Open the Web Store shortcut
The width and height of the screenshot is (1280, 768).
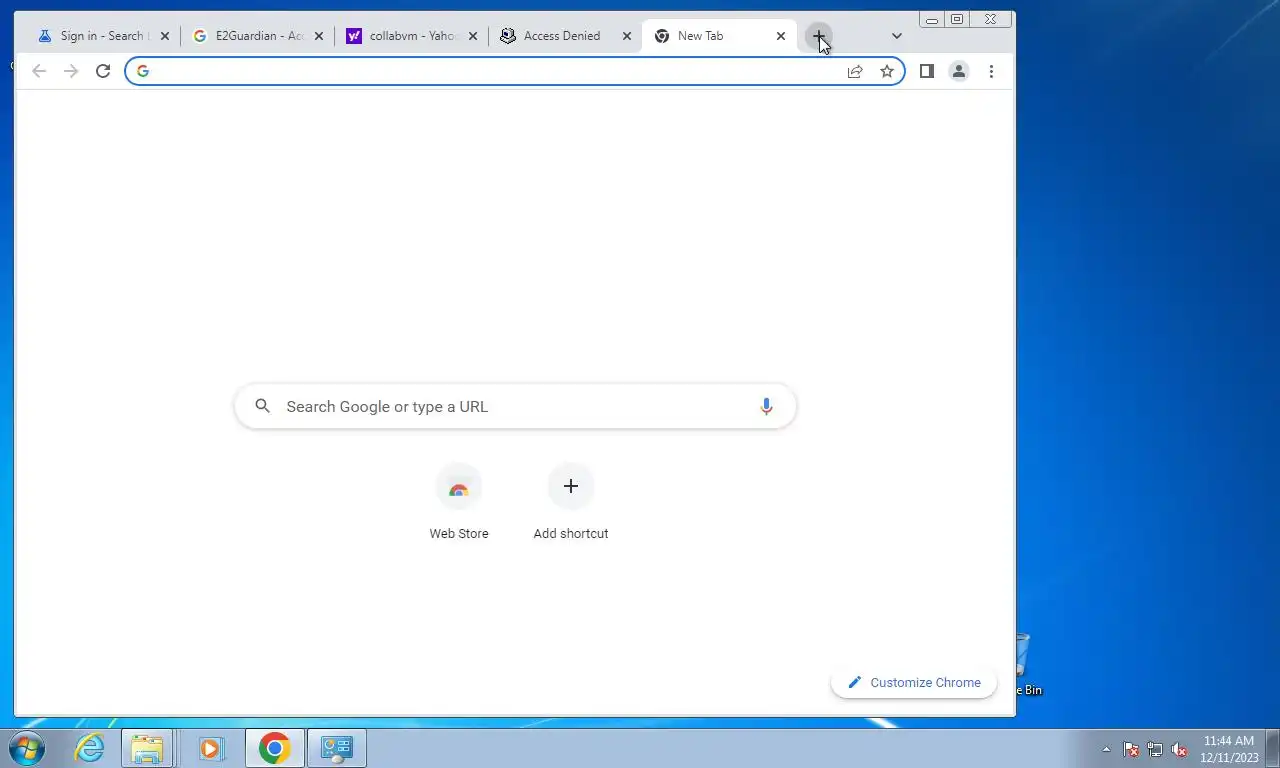point(459,502)
